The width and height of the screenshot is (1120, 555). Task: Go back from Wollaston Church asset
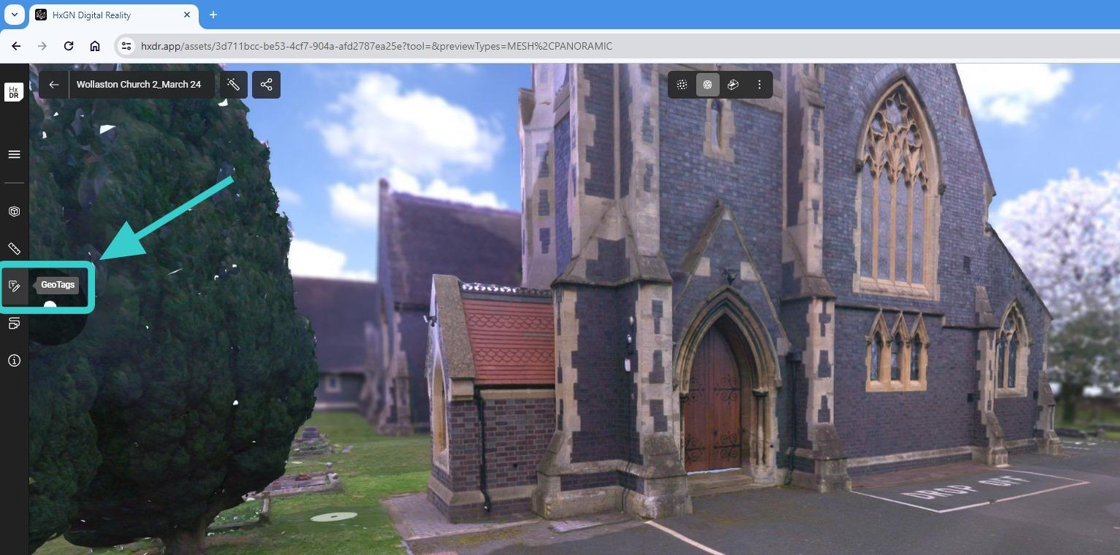pos(54,85)
